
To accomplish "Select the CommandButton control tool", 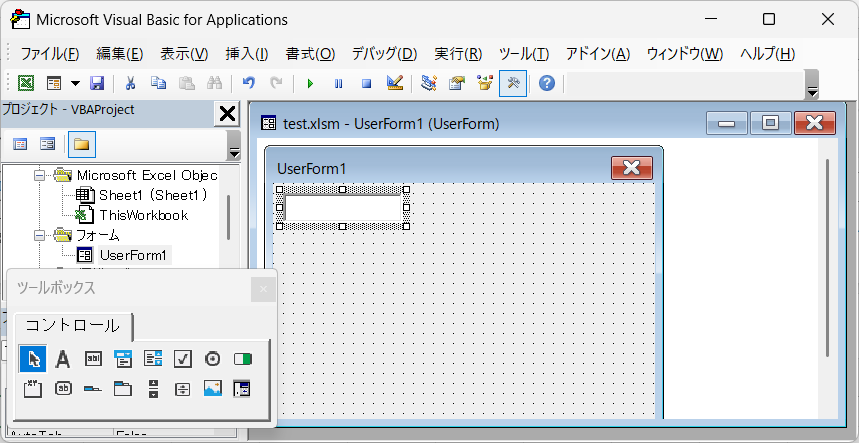I will (63, 389).
